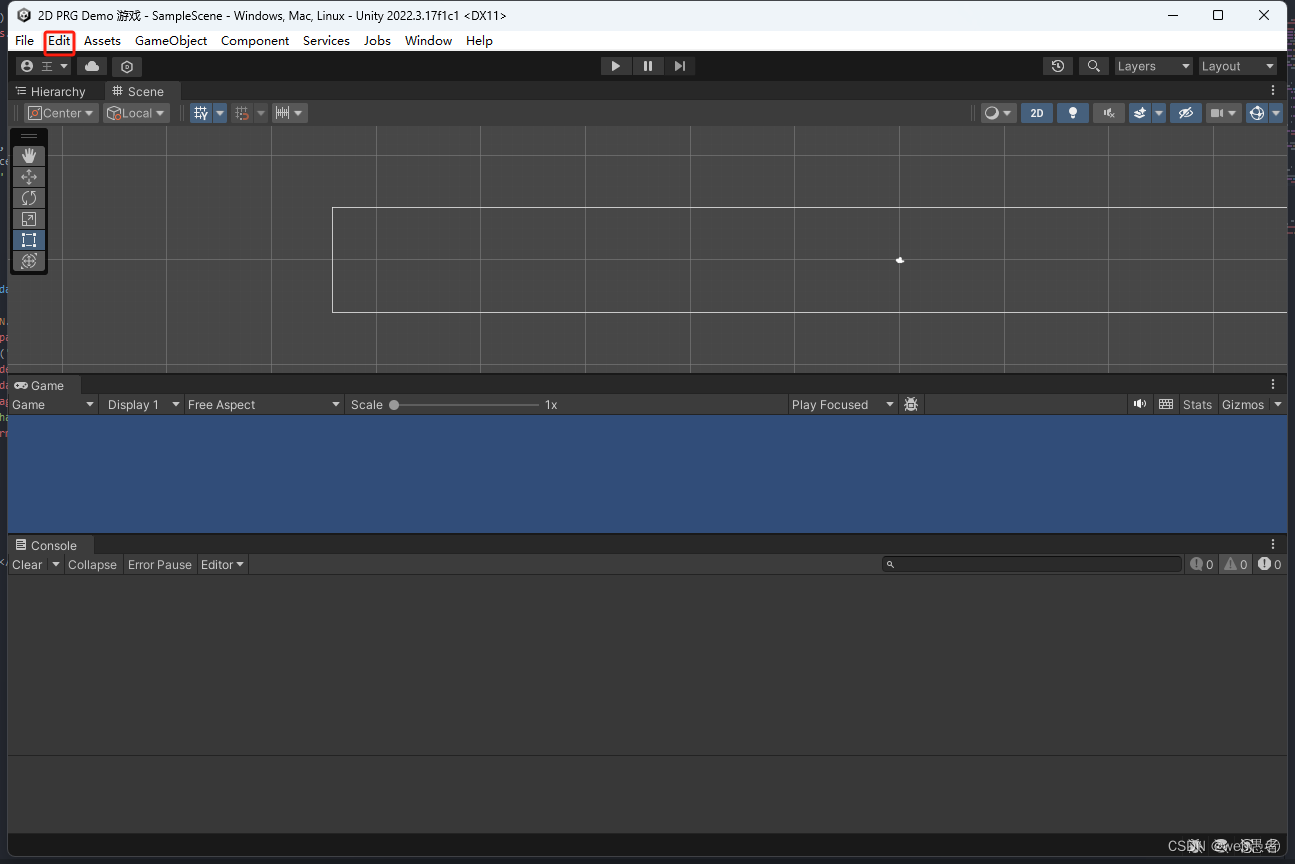Open Game panel three-dot options menu
The width and height of the screenshot is (1295, 864).
[x=1273, y=384]
